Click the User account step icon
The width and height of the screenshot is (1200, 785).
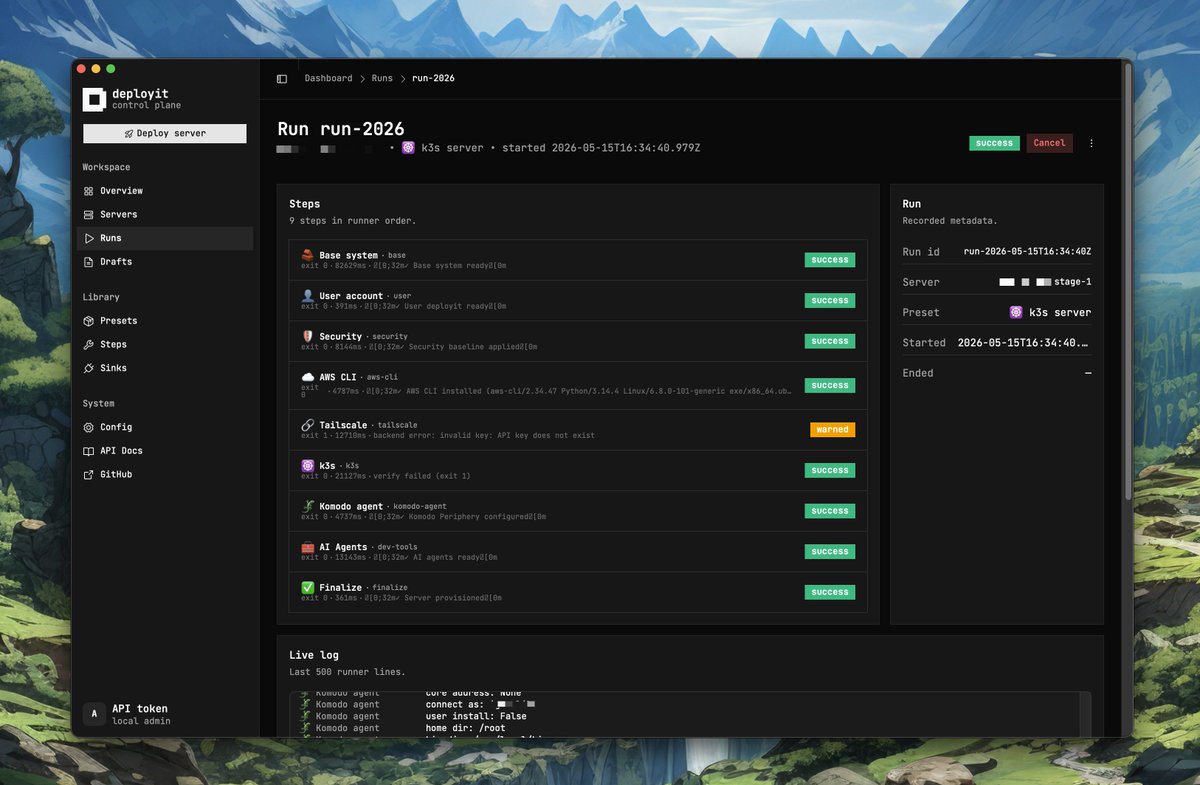point(308,296)
